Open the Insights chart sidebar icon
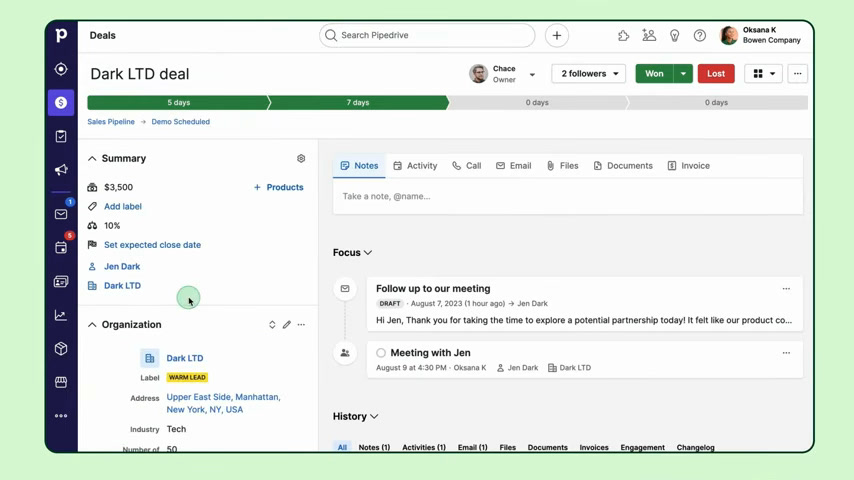This screenshot has width=854, height=480. click(x=61, y=315)
